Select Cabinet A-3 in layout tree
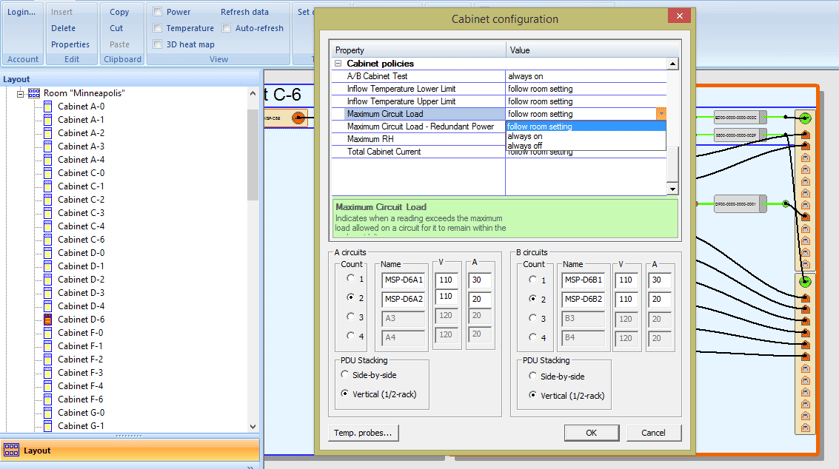This screenshot has height=469, width=839. coord(81,147)
